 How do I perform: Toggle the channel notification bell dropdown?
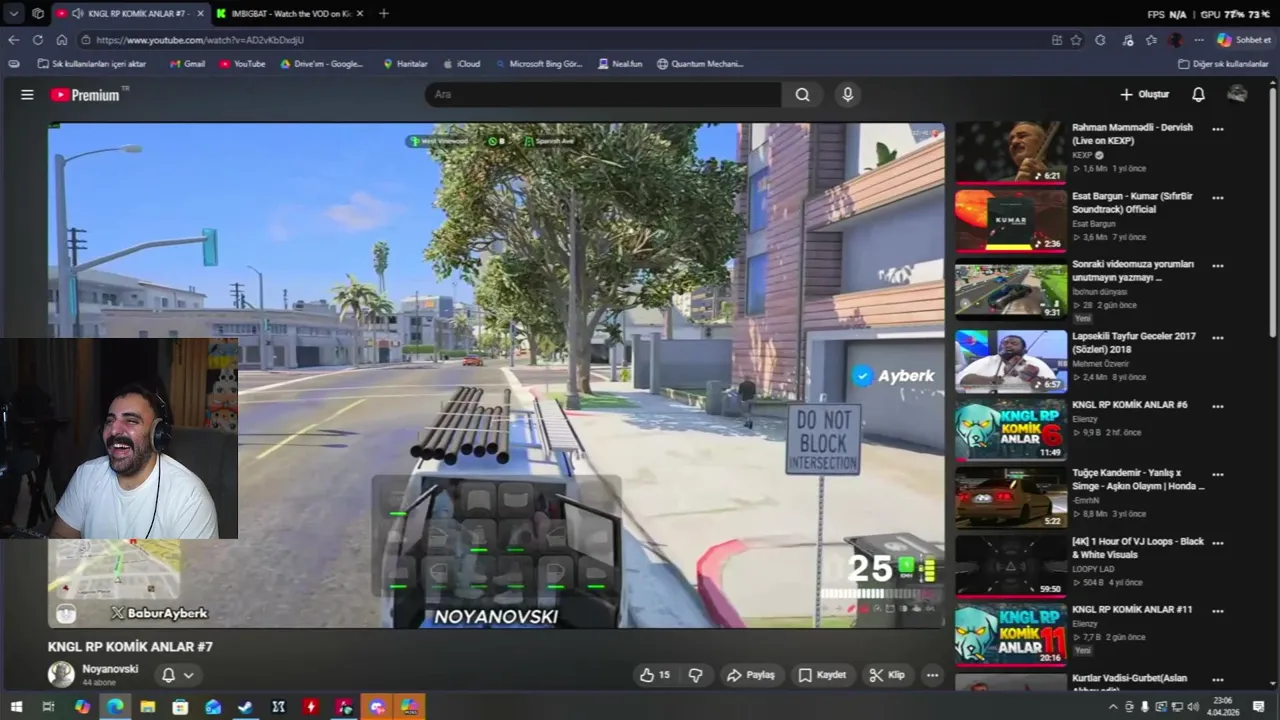click(x=177, y=675)
